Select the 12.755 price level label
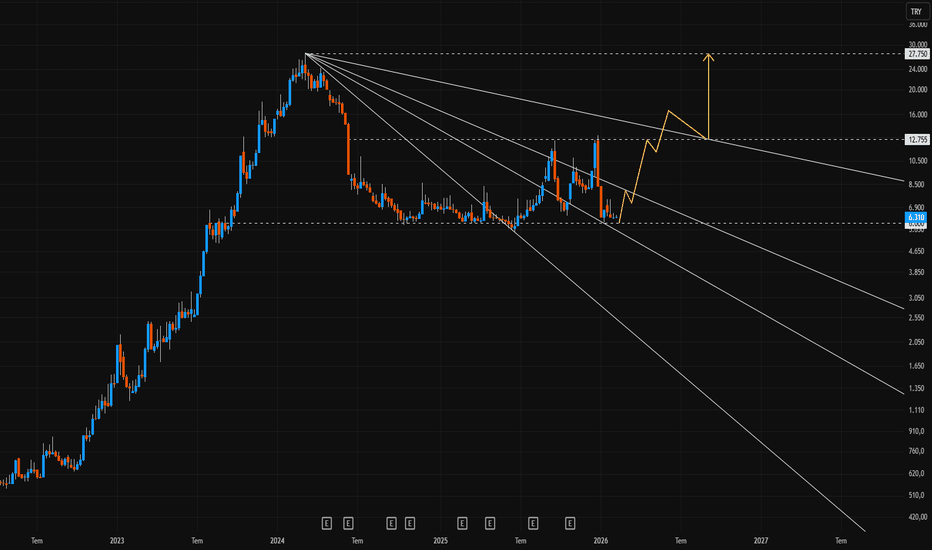The height and width of the screenshot is (550, 932). (x=917, y=140)
